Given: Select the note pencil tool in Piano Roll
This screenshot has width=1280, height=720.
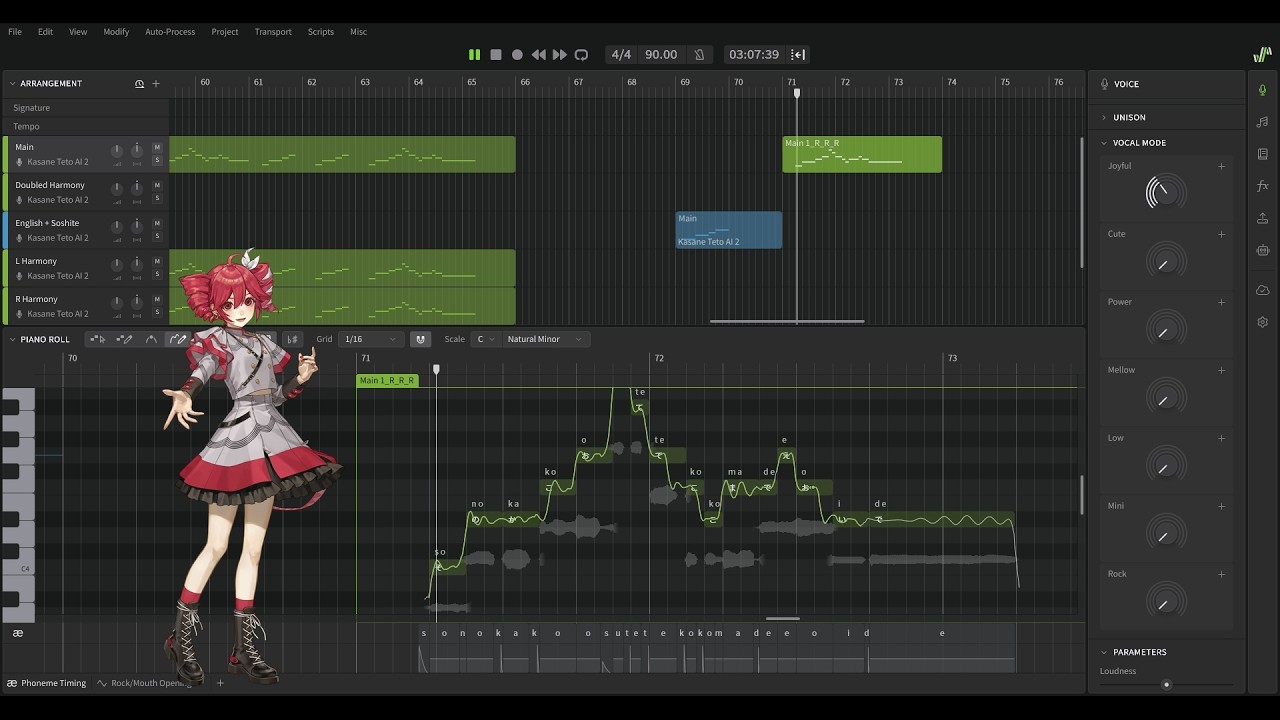Looking at the screenshot, I should click(124, 339).
